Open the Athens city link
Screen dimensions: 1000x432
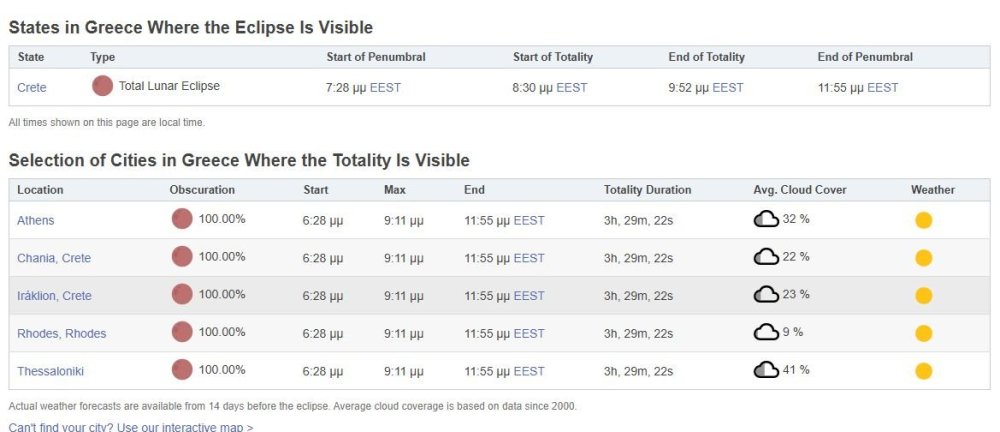pos(36,220)
